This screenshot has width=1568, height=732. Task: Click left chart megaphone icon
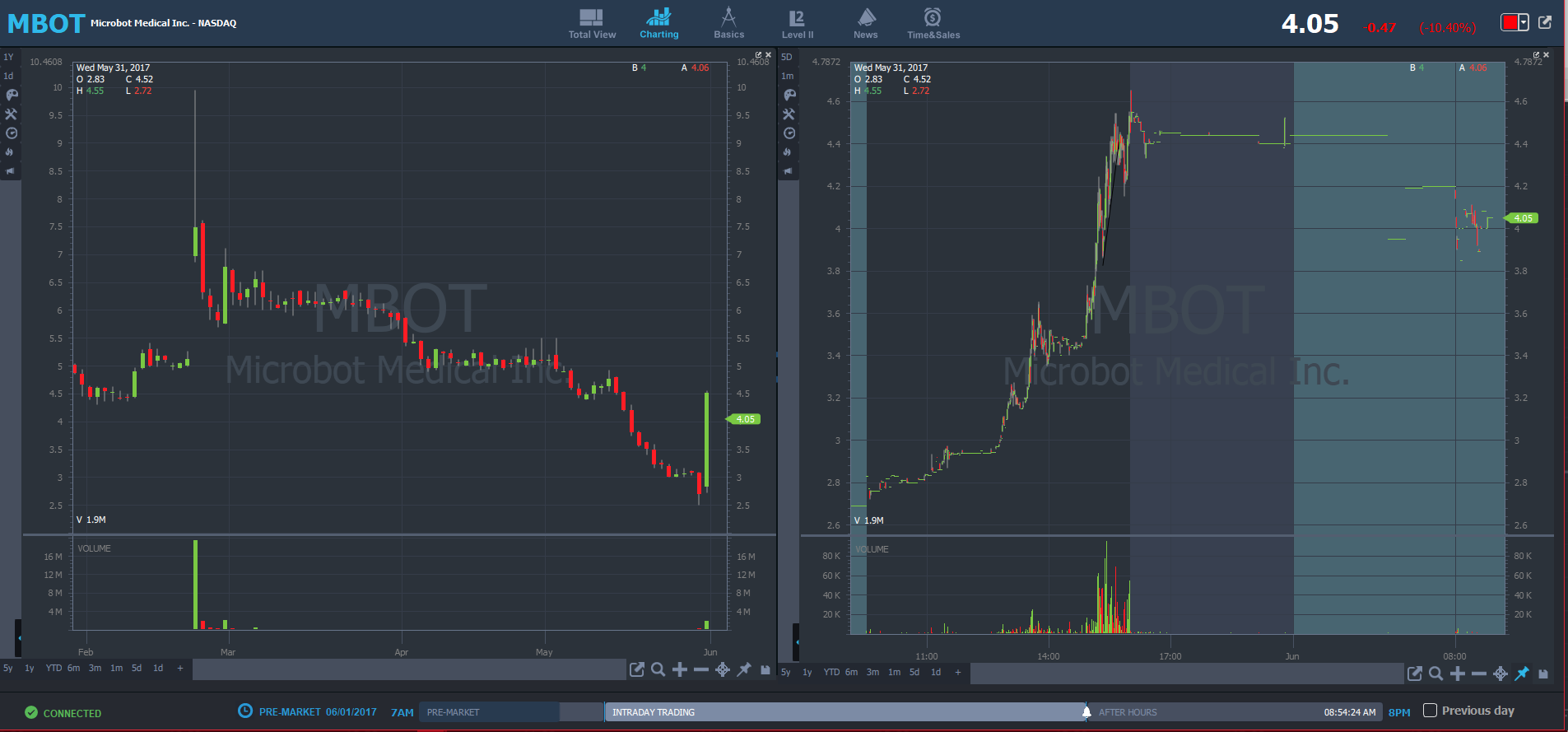tap(11, 171)
